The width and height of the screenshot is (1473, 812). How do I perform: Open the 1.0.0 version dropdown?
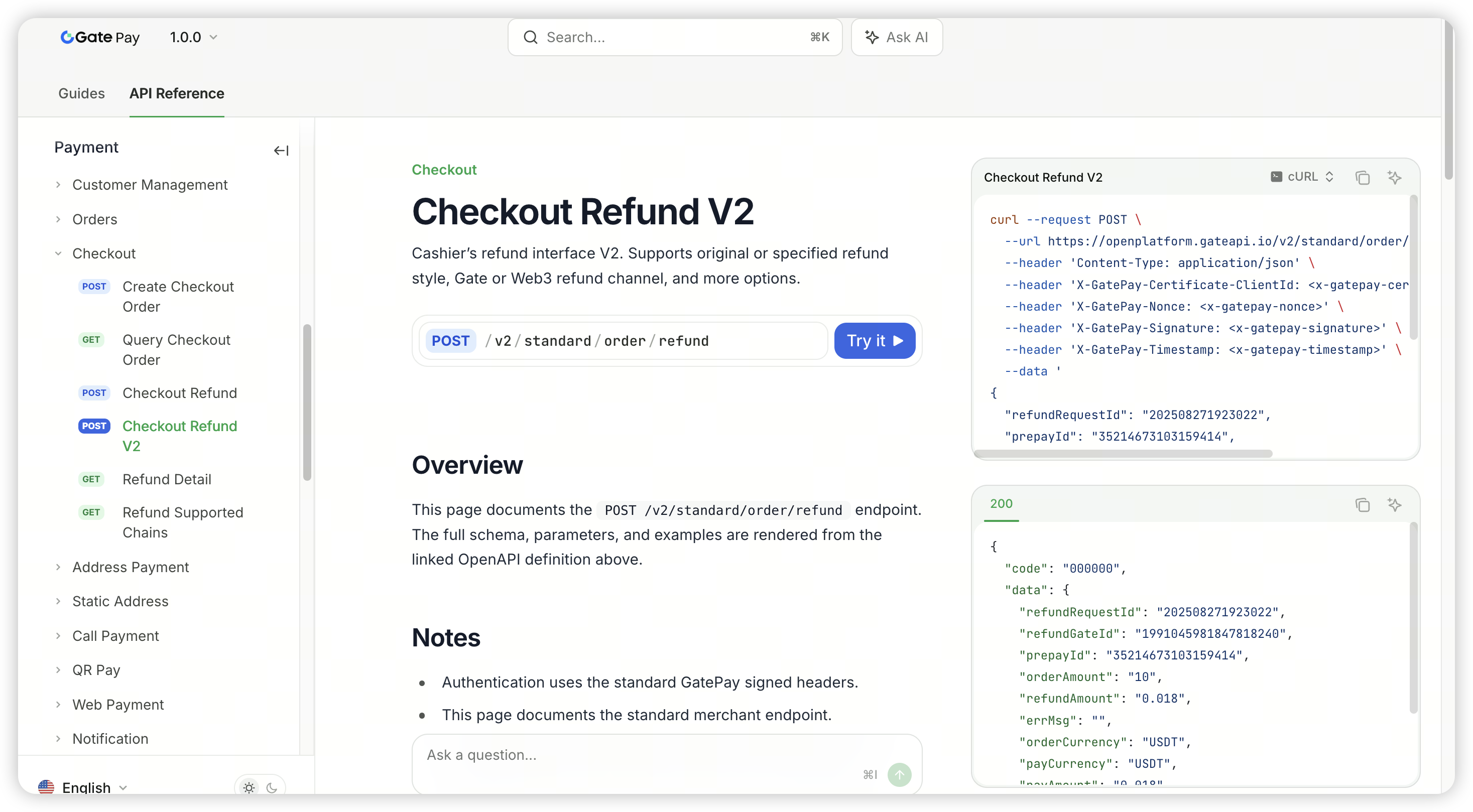(193, 37)
